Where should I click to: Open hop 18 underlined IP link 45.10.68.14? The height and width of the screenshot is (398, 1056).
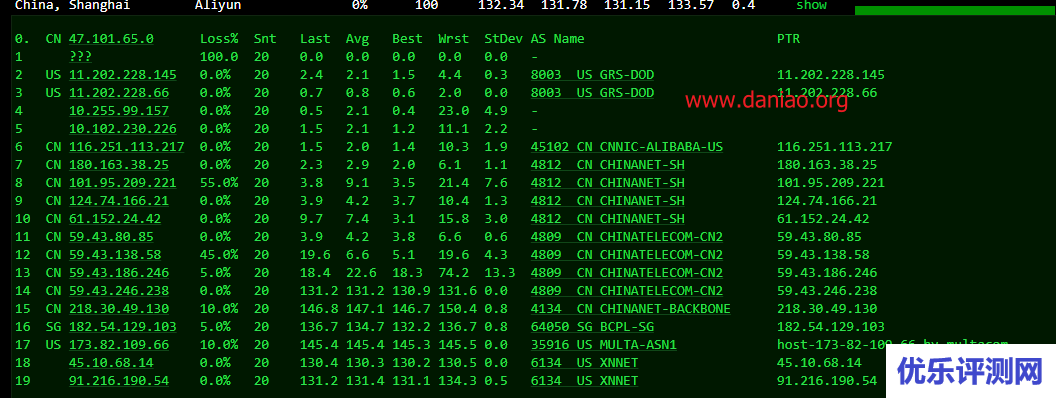(x=111, y=362)
